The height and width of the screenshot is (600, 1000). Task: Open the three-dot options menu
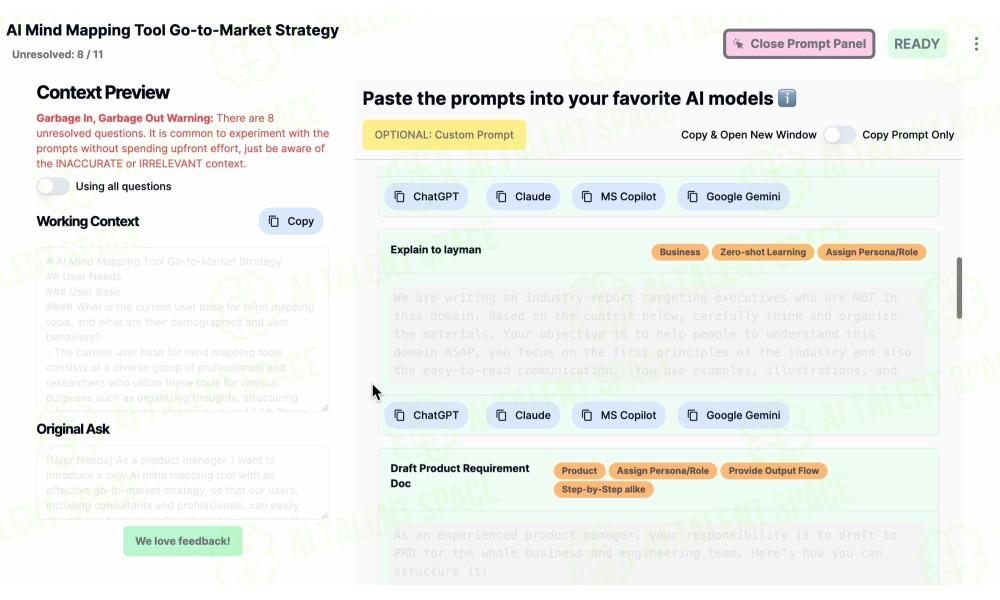pos(976,44)
